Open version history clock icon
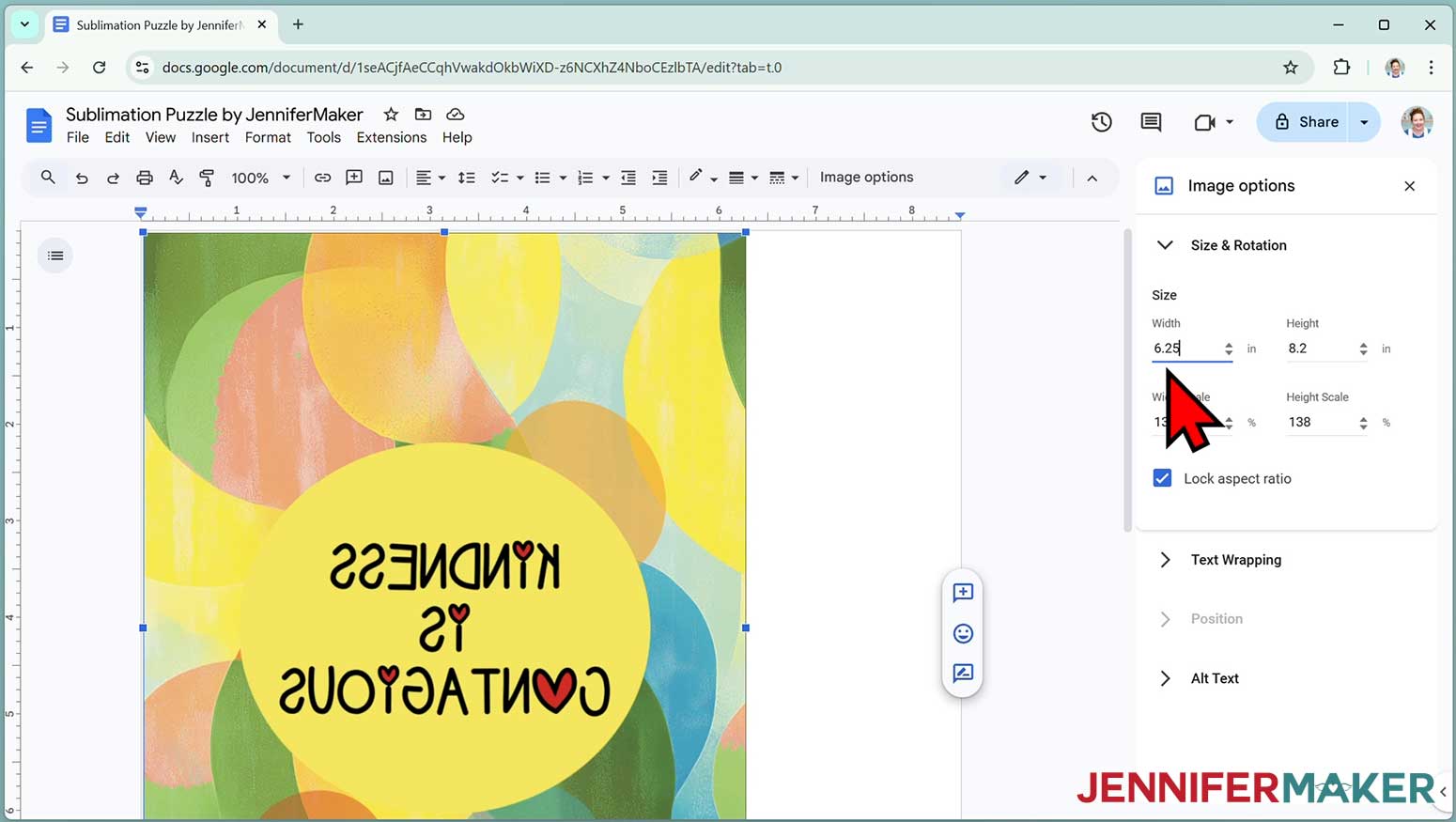Image resolution: width=1456 pixels, height=822 pixels. pyautogui.click(x=1101, y=122)
